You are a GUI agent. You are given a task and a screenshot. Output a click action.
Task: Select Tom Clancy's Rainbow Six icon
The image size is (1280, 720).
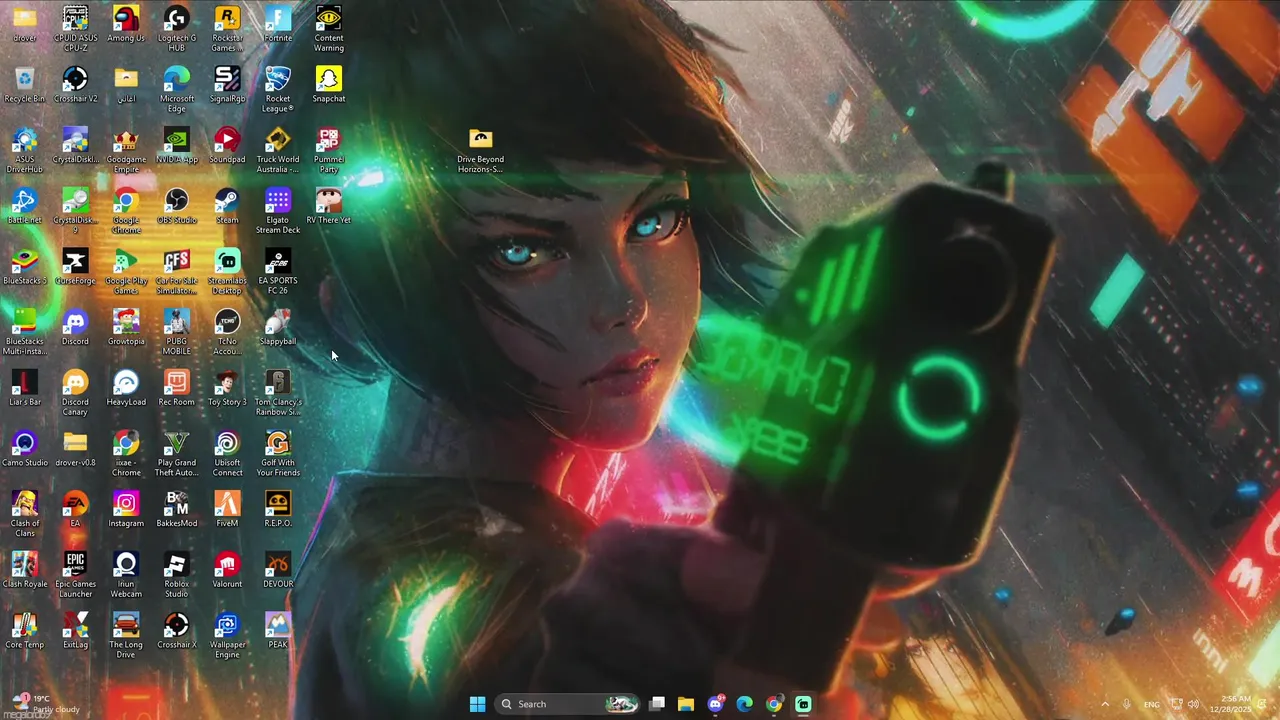pos(278,394)
